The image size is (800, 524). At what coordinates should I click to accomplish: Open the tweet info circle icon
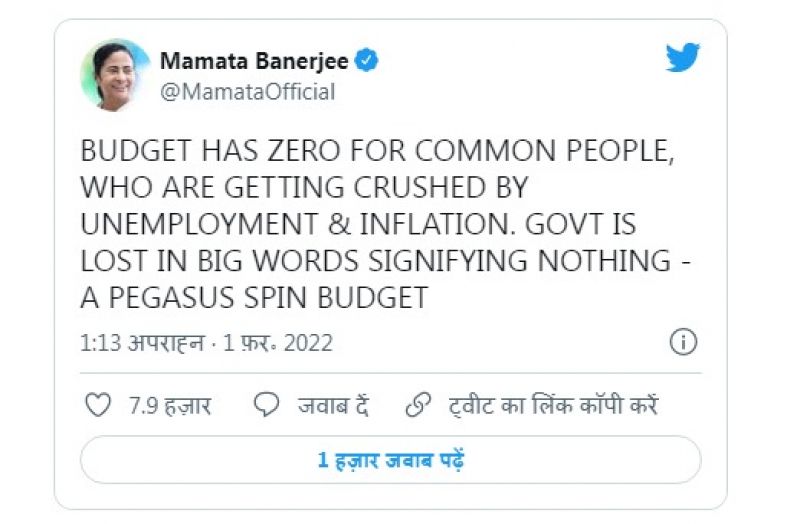(683, 342)
